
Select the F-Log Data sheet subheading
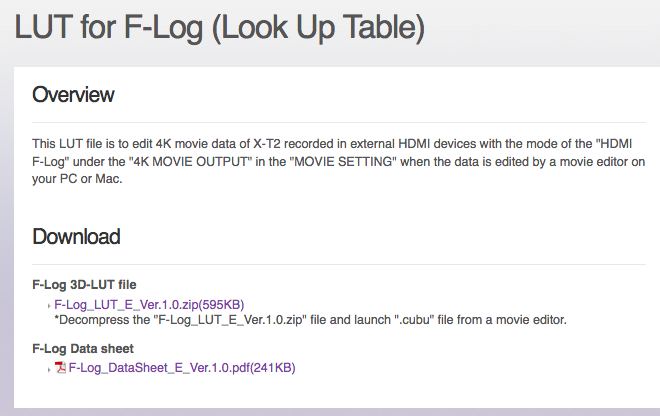pyautogui.click(x=83, y=349)
